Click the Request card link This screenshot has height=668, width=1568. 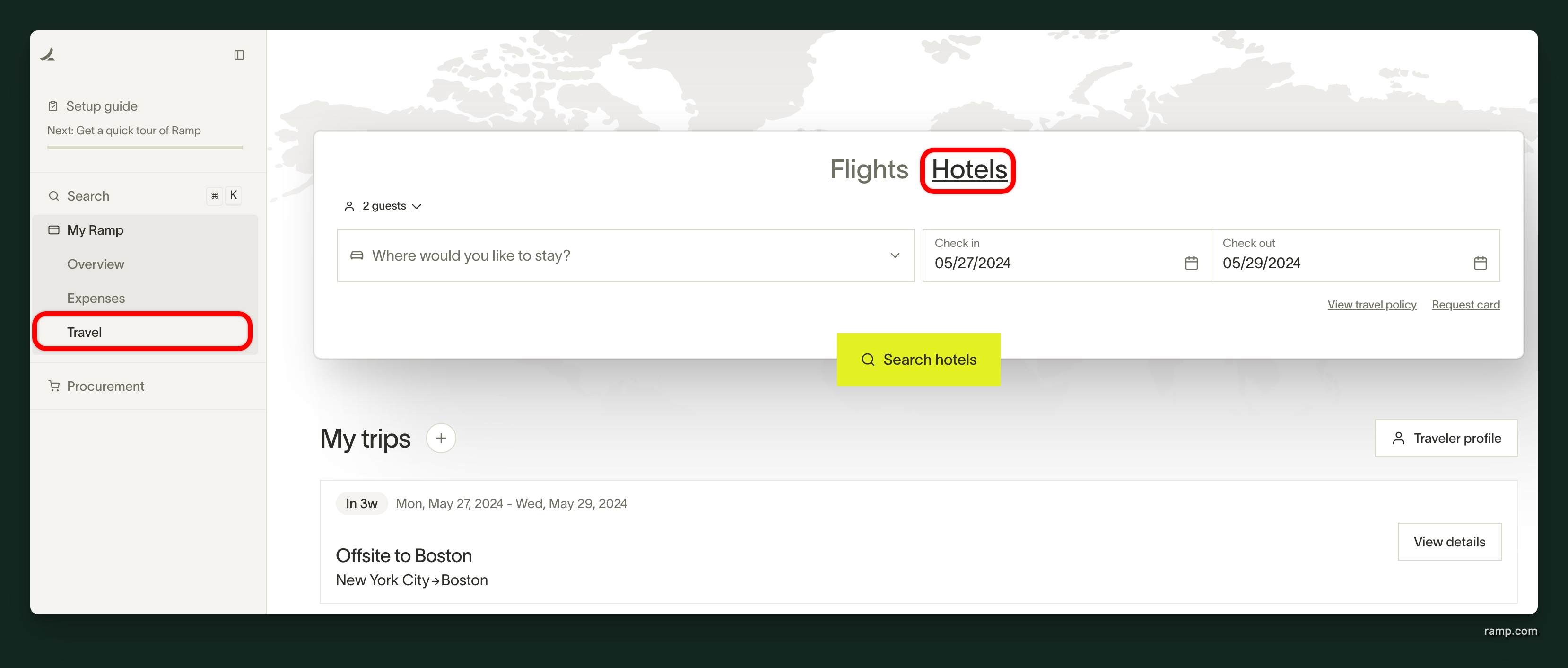pyautogui.click(x=1465, y=305)
